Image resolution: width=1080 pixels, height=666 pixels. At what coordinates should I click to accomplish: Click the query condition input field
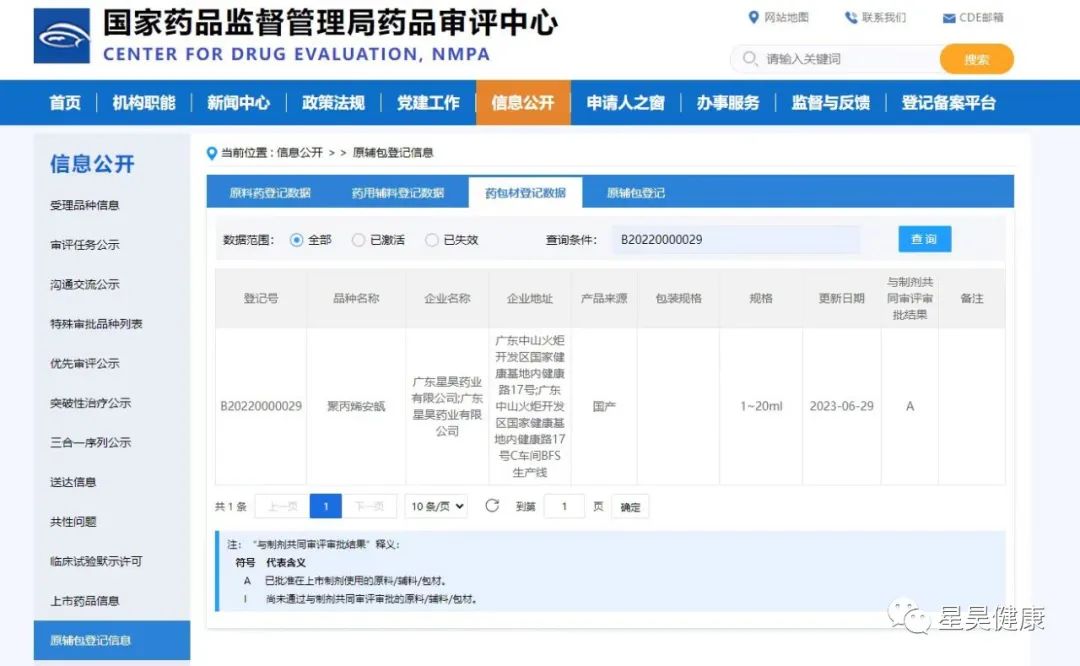[x=735, y=240]
